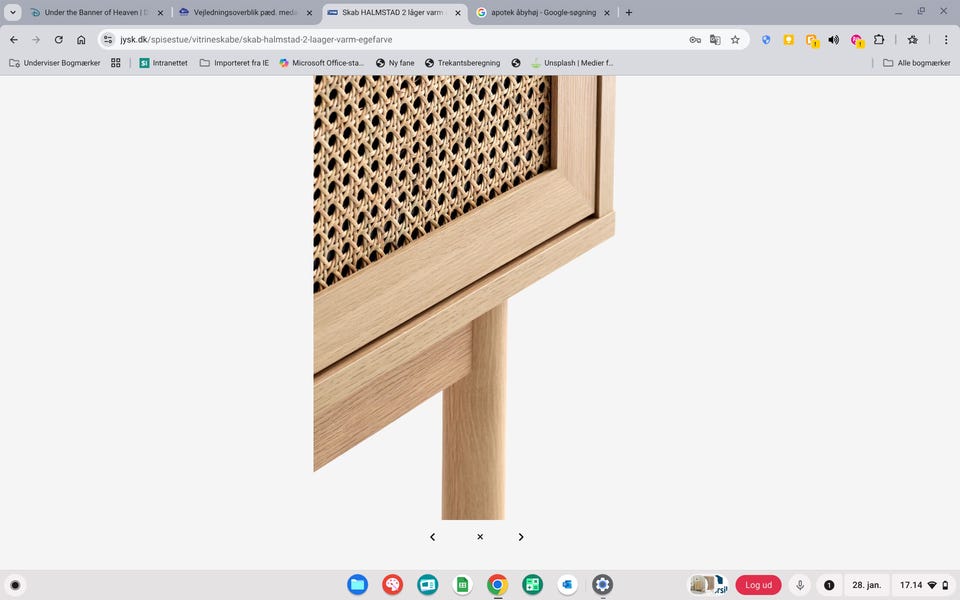Reload the jysk.dk page
This screenshot has height=600, width=960.
point(59,40)
